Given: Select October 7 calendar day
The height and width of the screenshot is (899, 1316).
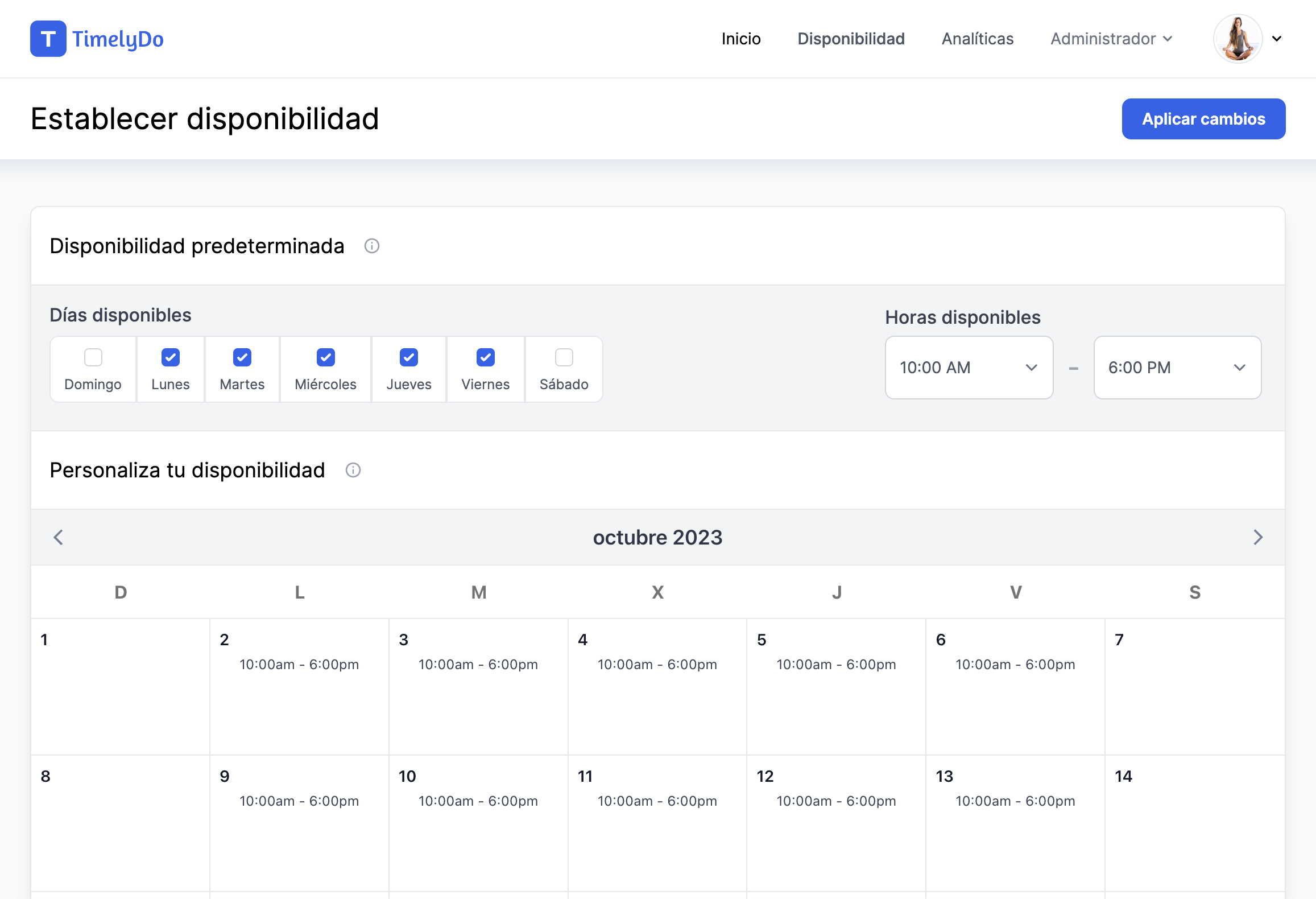Looking at the screenshot, I should [x=1195, y=687].
